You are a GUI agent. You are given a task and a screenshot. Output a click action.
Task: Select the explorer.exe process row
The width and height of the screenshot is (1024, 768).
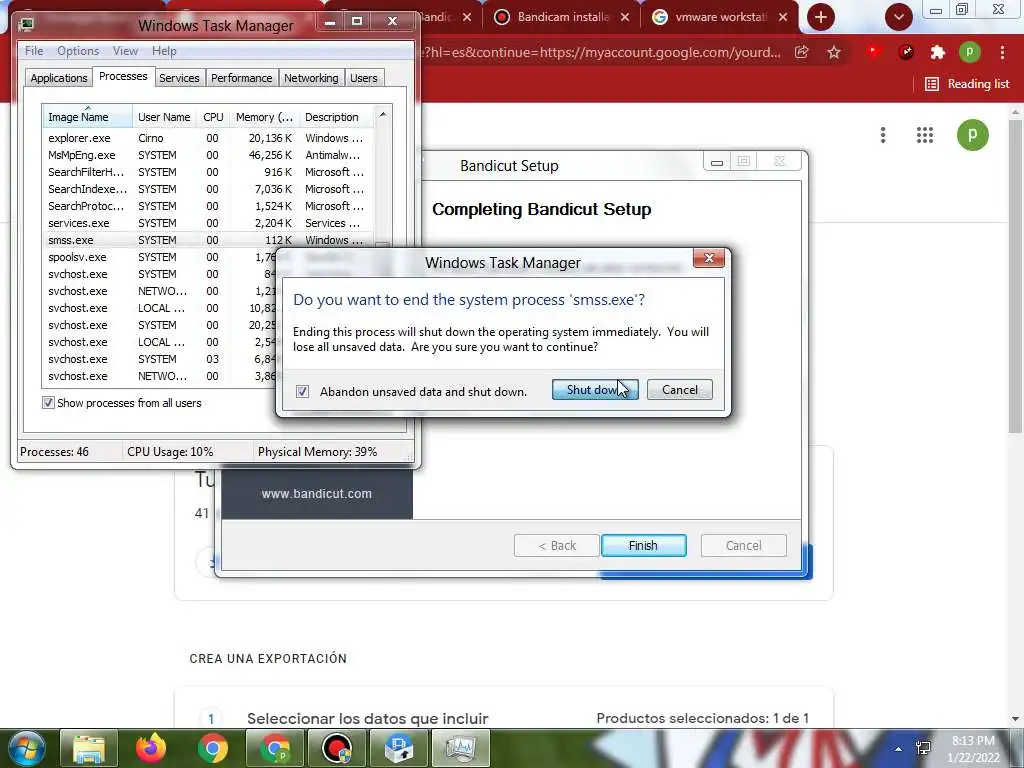[x=208, y=138]
